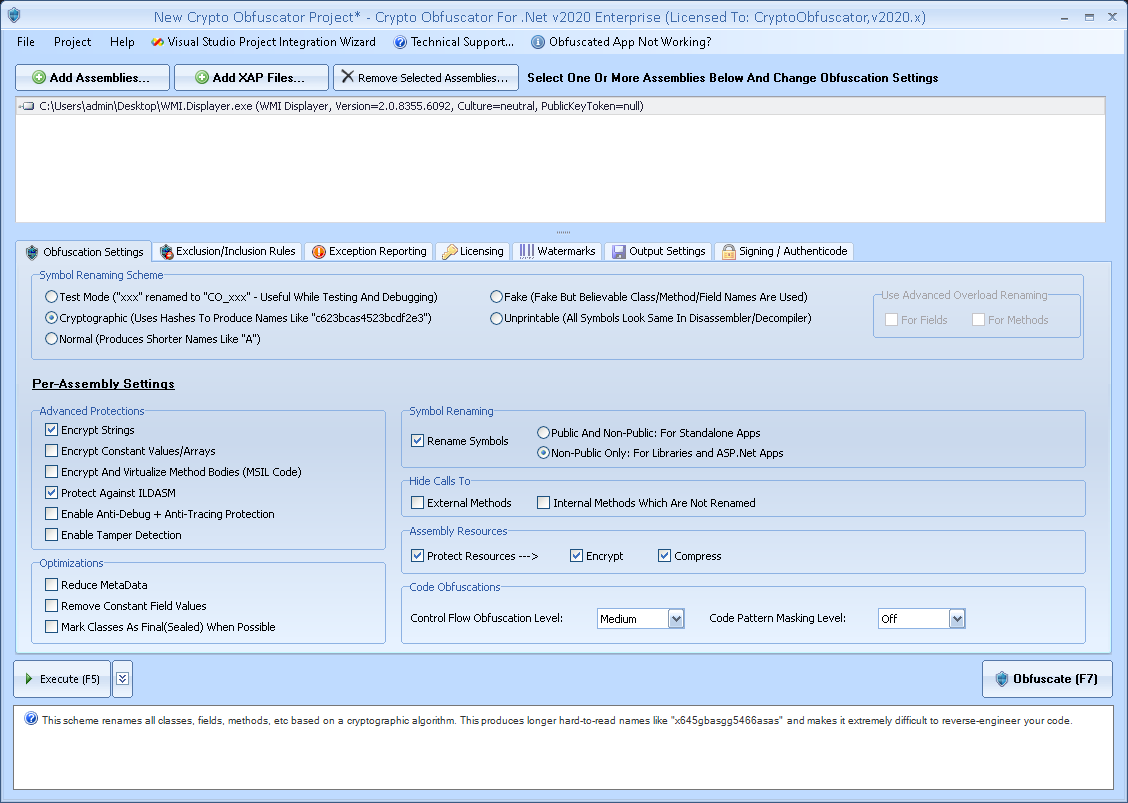Screen dimensions: 1128x803
Task: Check Internal Methods Which Are Not Renamed
Action: point(544,503)
